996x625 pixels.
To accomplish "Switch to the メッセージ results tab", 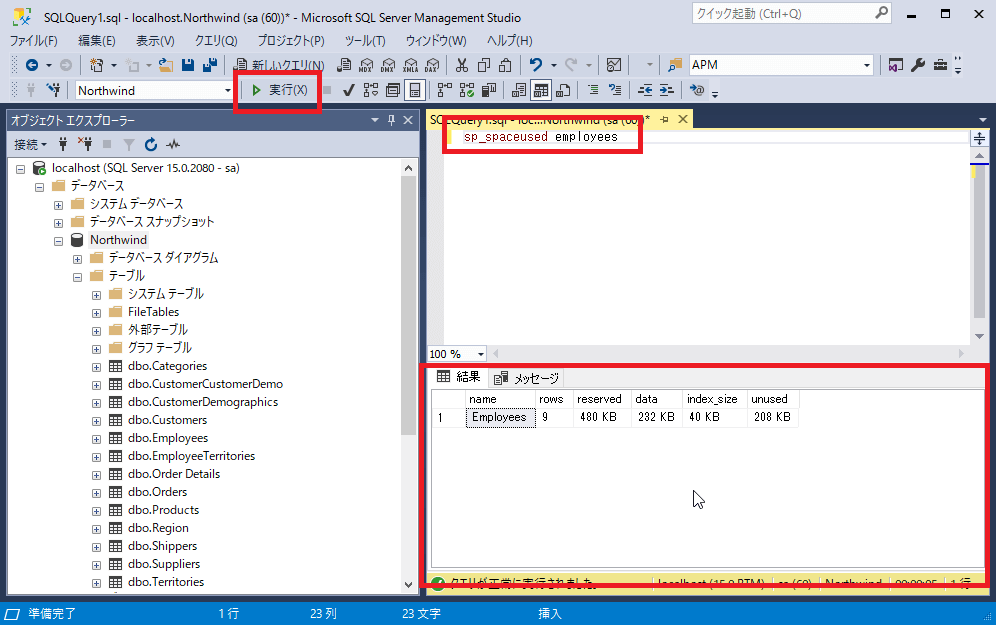I will pos(527,378).
